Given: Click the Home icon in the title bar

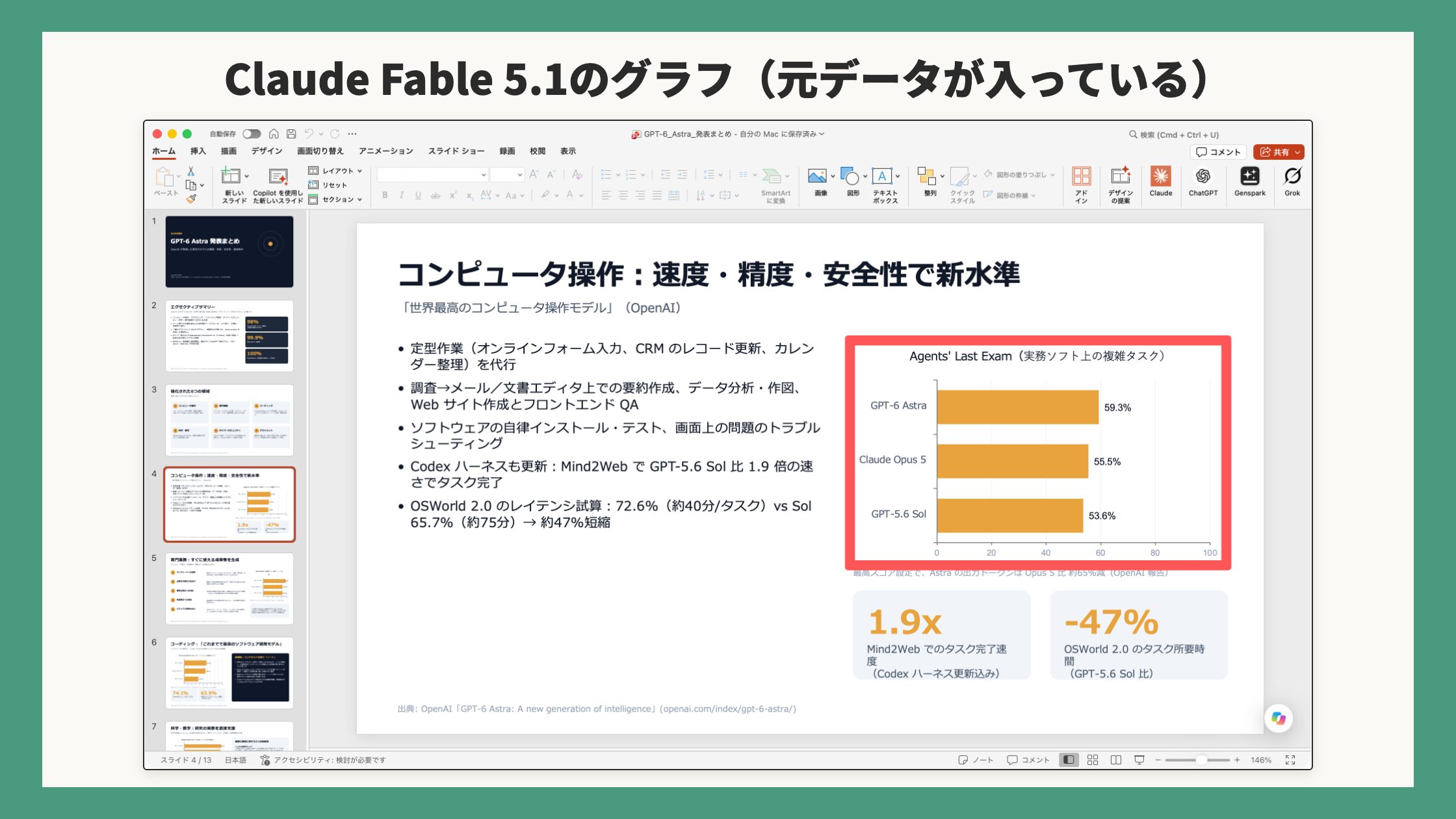Looking at the screenshot, I should (x=274, y=134).
